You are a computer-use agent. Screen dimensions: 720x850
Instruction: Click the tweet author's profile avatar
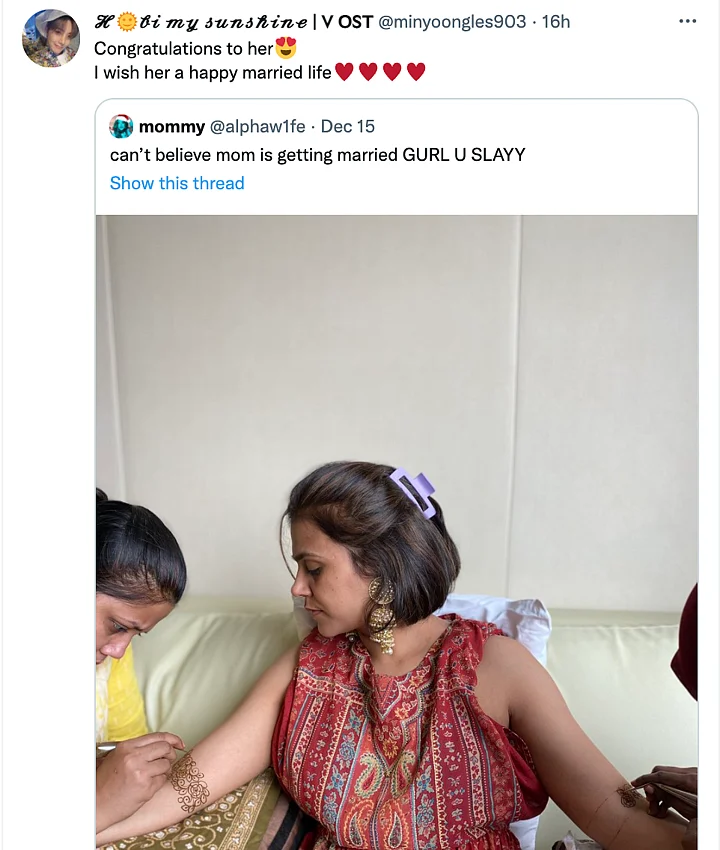(50, 38)
